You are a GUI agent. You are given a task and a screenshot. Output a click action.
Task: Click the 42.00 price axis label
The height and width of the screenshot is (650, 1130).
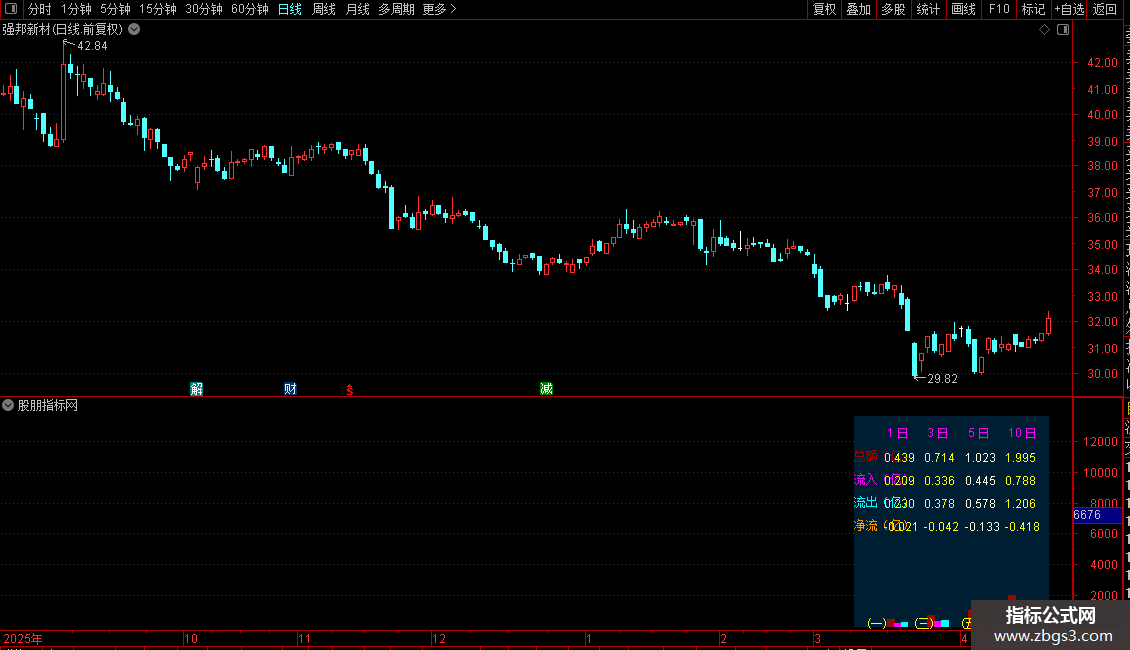pos(1103,63)
